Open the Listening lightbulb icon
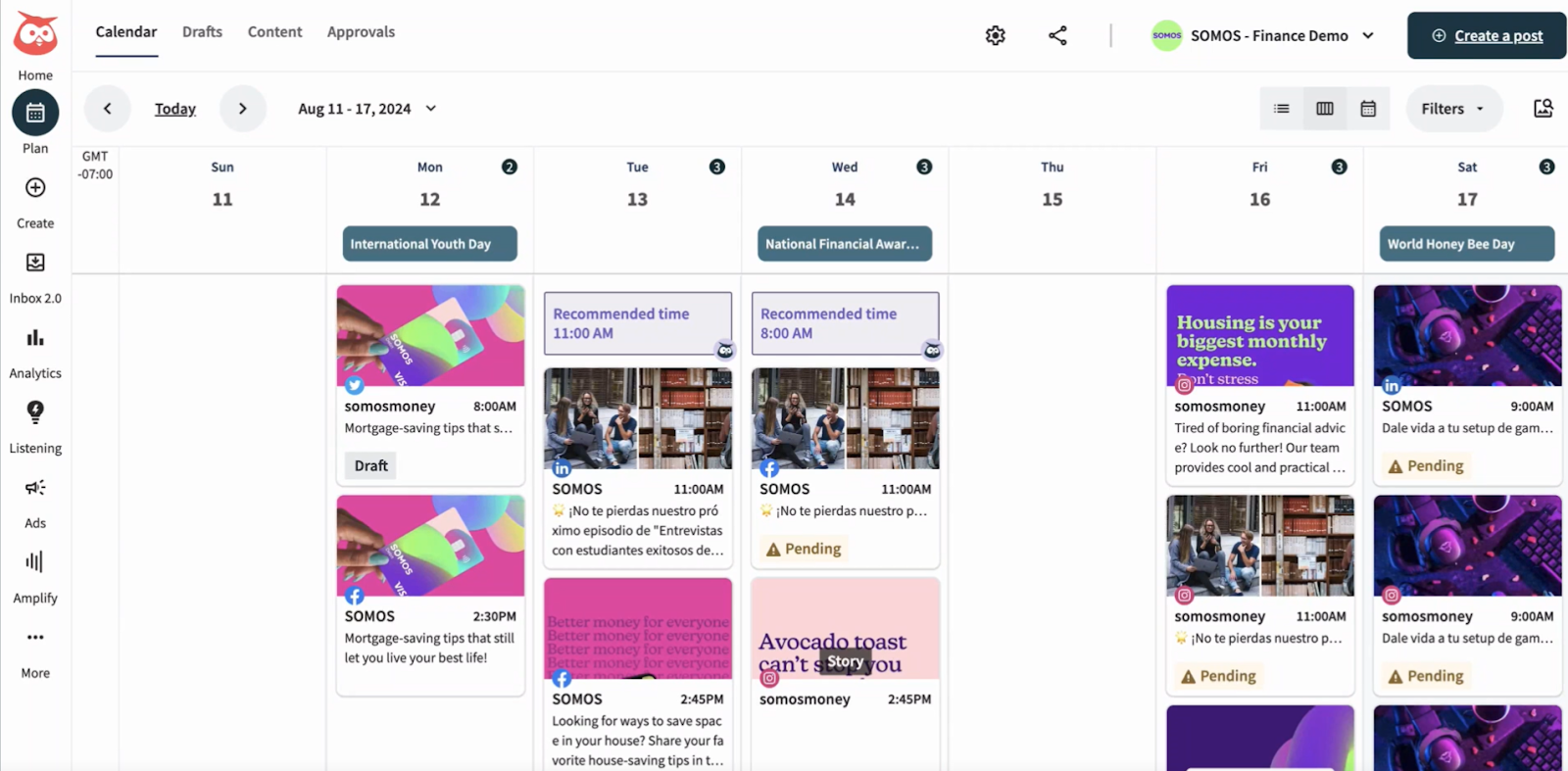1568x771 pixels. click(x=35, y=412)
